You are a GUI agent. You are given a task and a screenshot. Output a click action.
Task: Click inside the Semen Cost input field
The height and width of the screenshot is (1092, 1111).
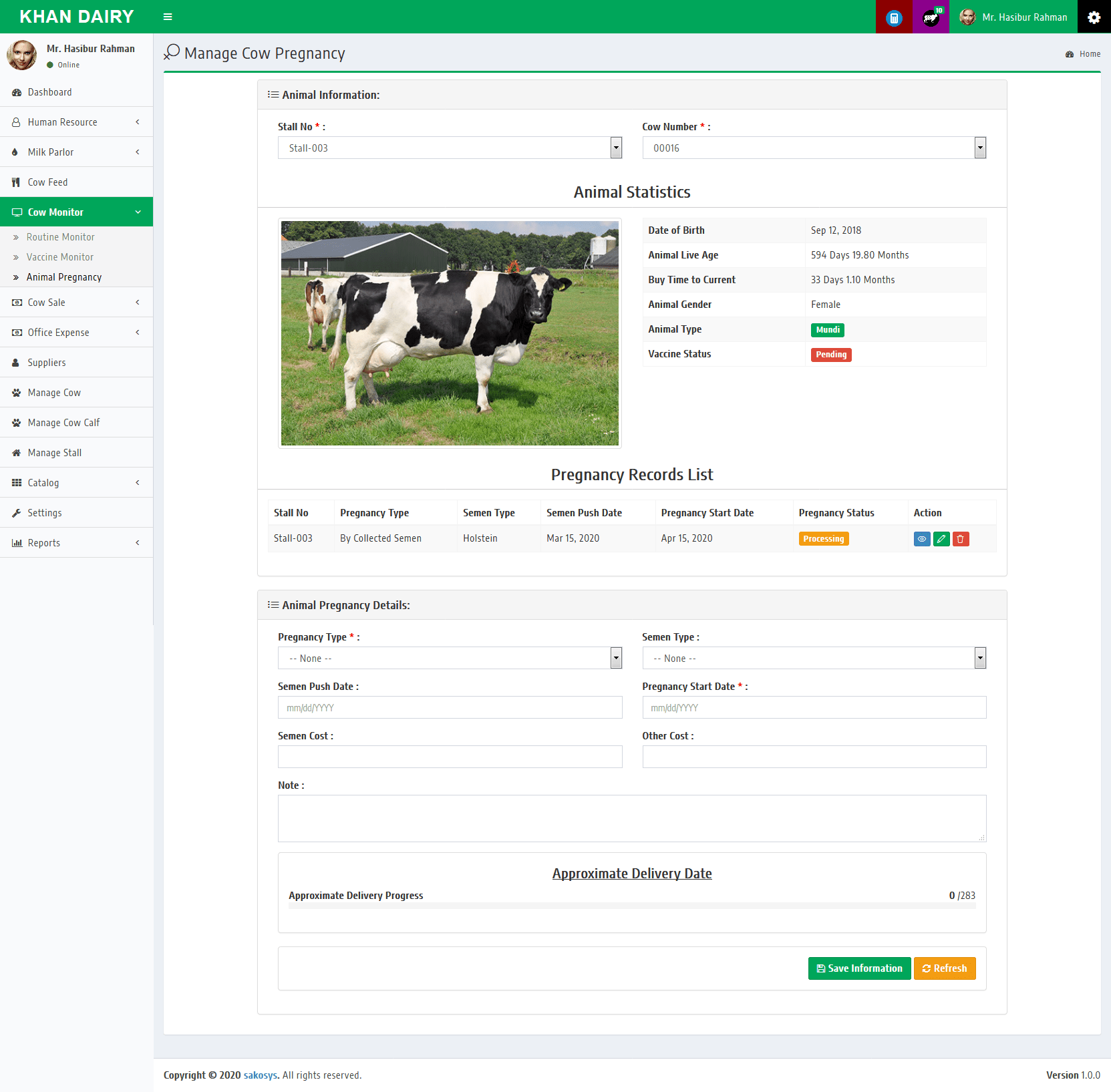point(450,756)
